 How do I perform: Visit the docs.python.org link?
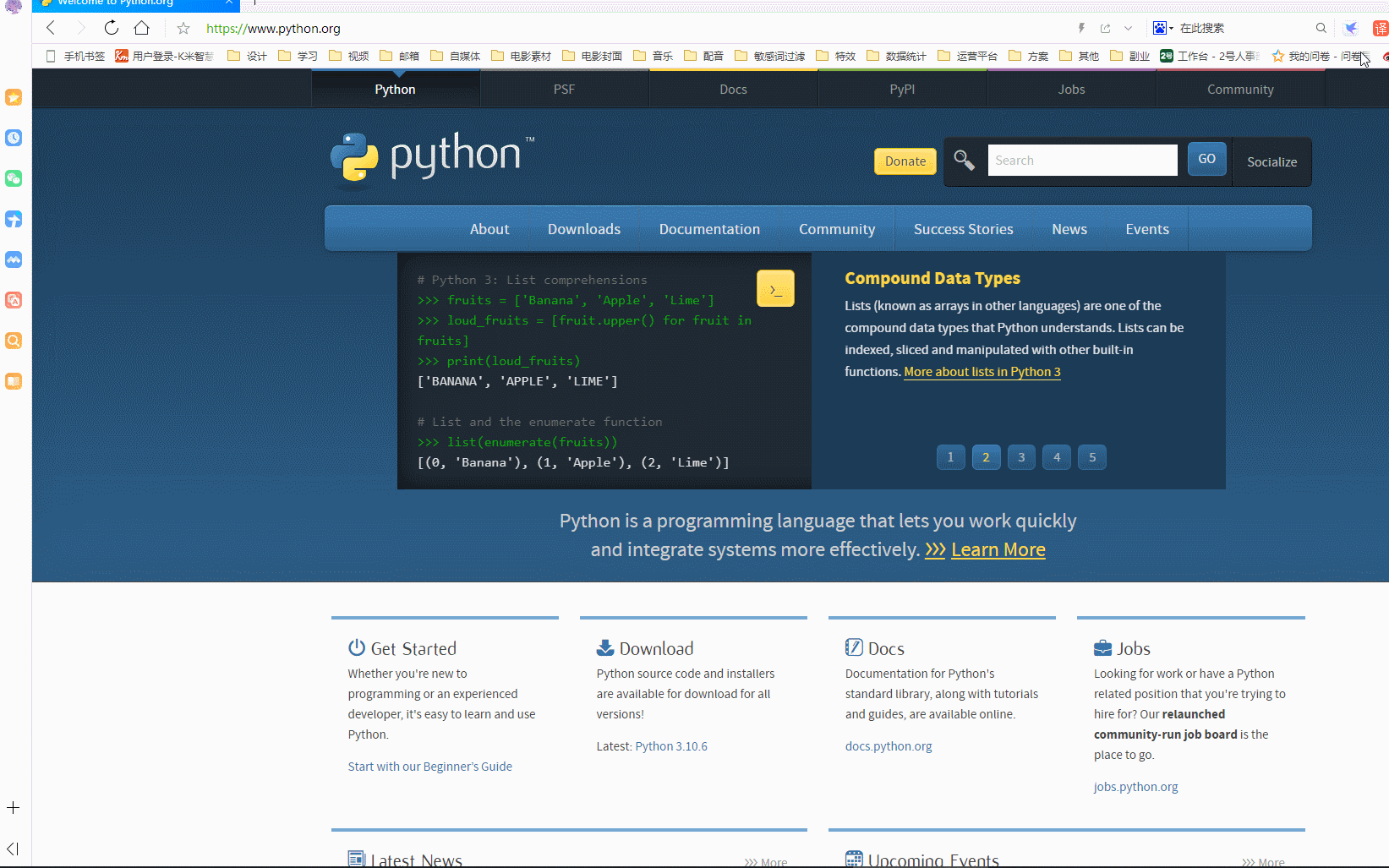coord(889,746)
